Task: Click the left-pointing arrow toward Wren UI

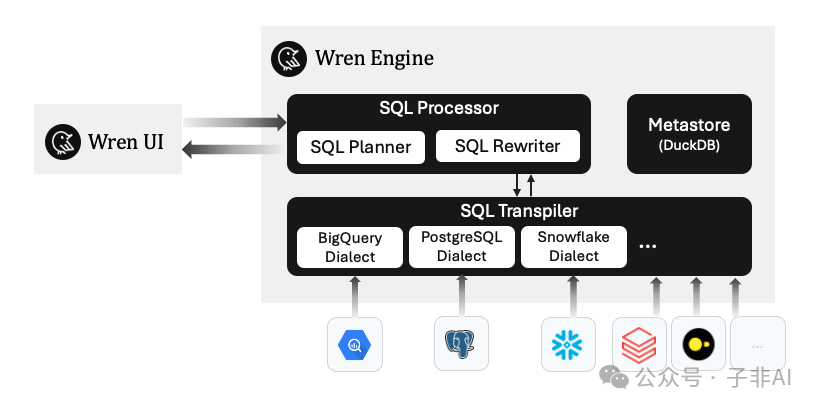Action: [x=235, y=150]
